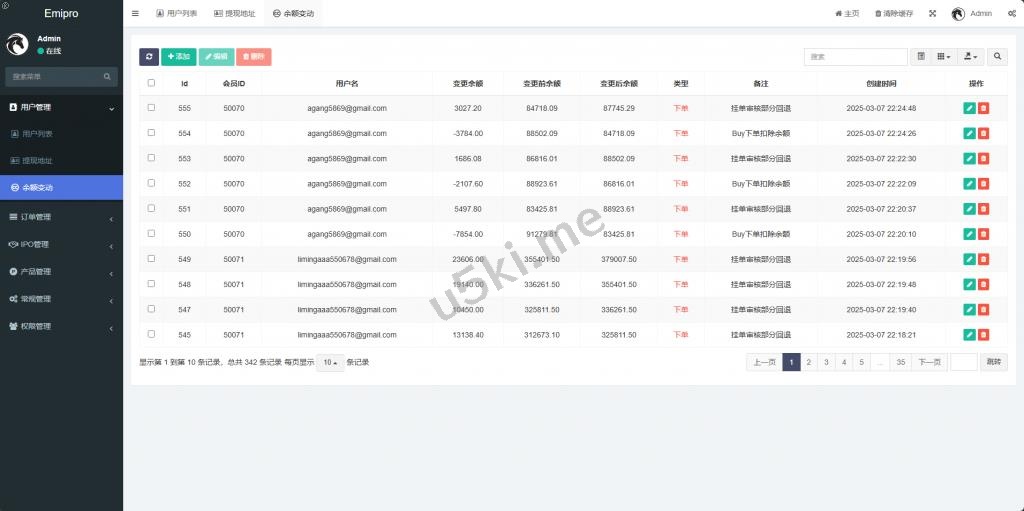
Task: Expand the 订单管理 sidebar menu
Action: click(x=61, y=217)
